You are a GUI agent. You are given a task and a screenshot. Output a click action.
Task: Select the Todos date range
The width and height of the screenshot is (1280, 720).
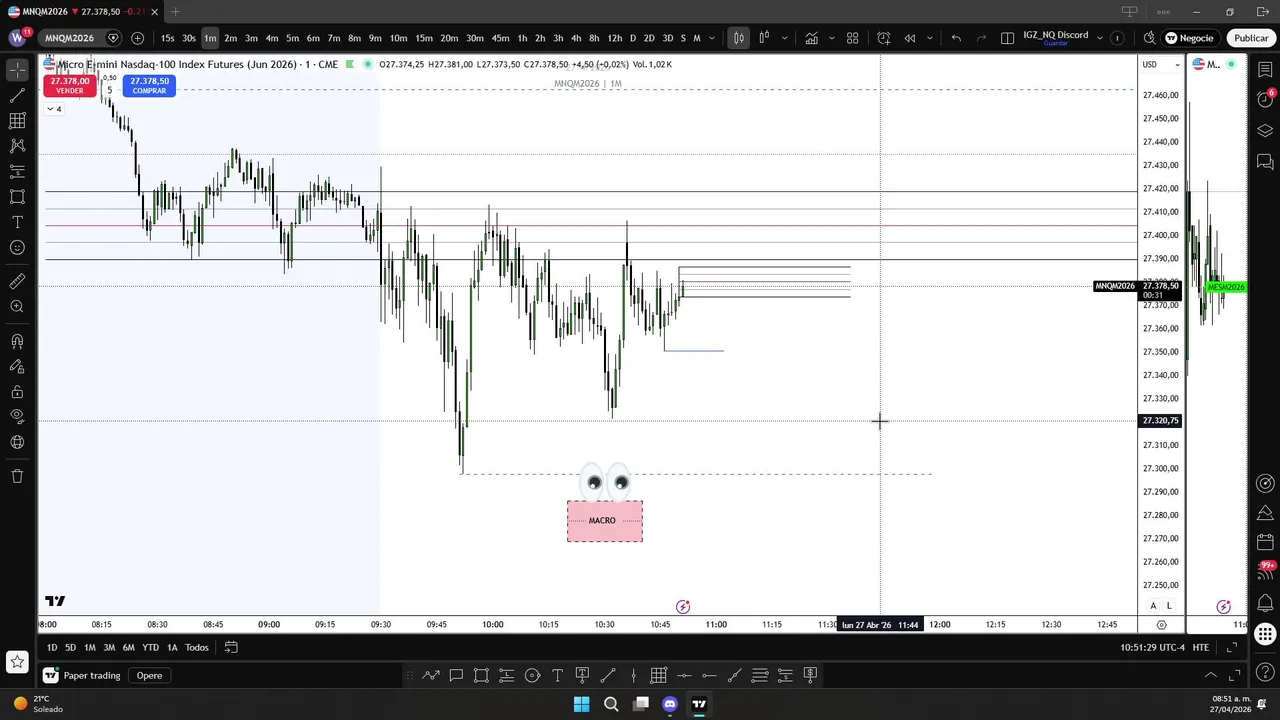pyautogui.click(x=197, y=647)
